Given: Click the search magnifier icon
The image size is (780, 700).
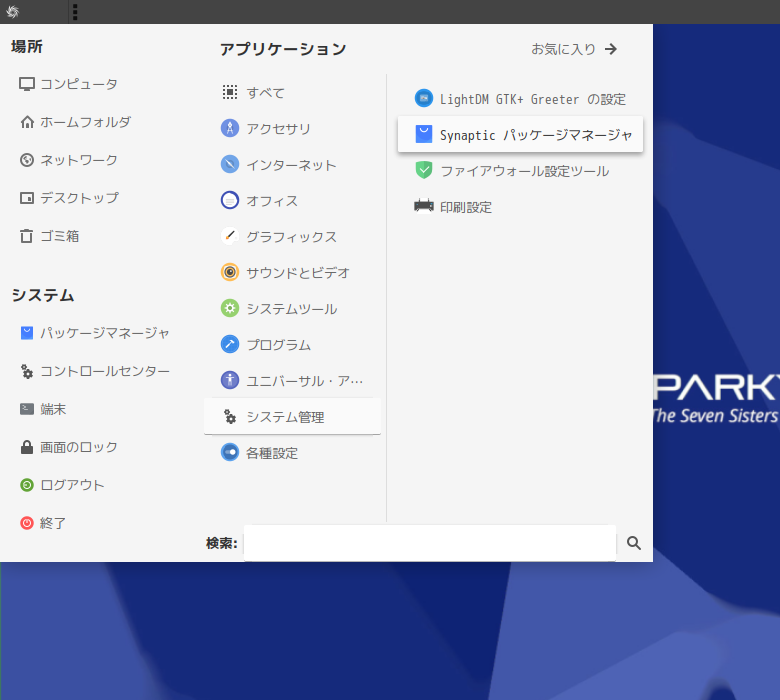Looking at the screenshot, I should [x=634, y=543].
